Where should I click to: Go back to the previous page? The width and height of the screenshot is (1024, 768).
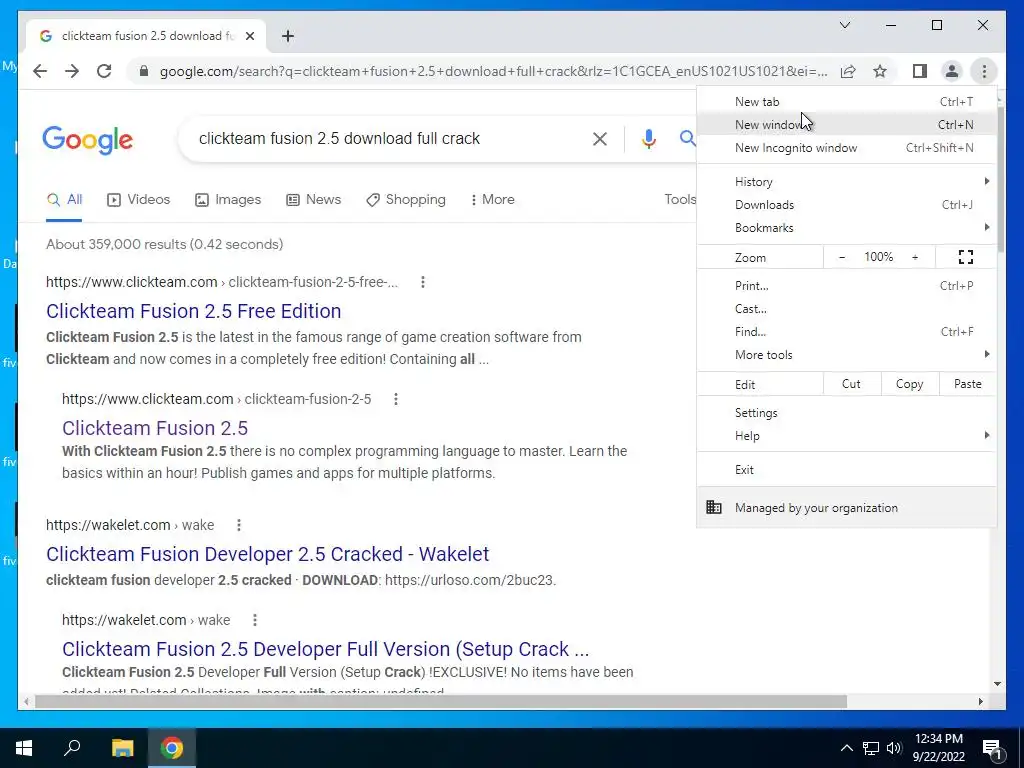40,71
